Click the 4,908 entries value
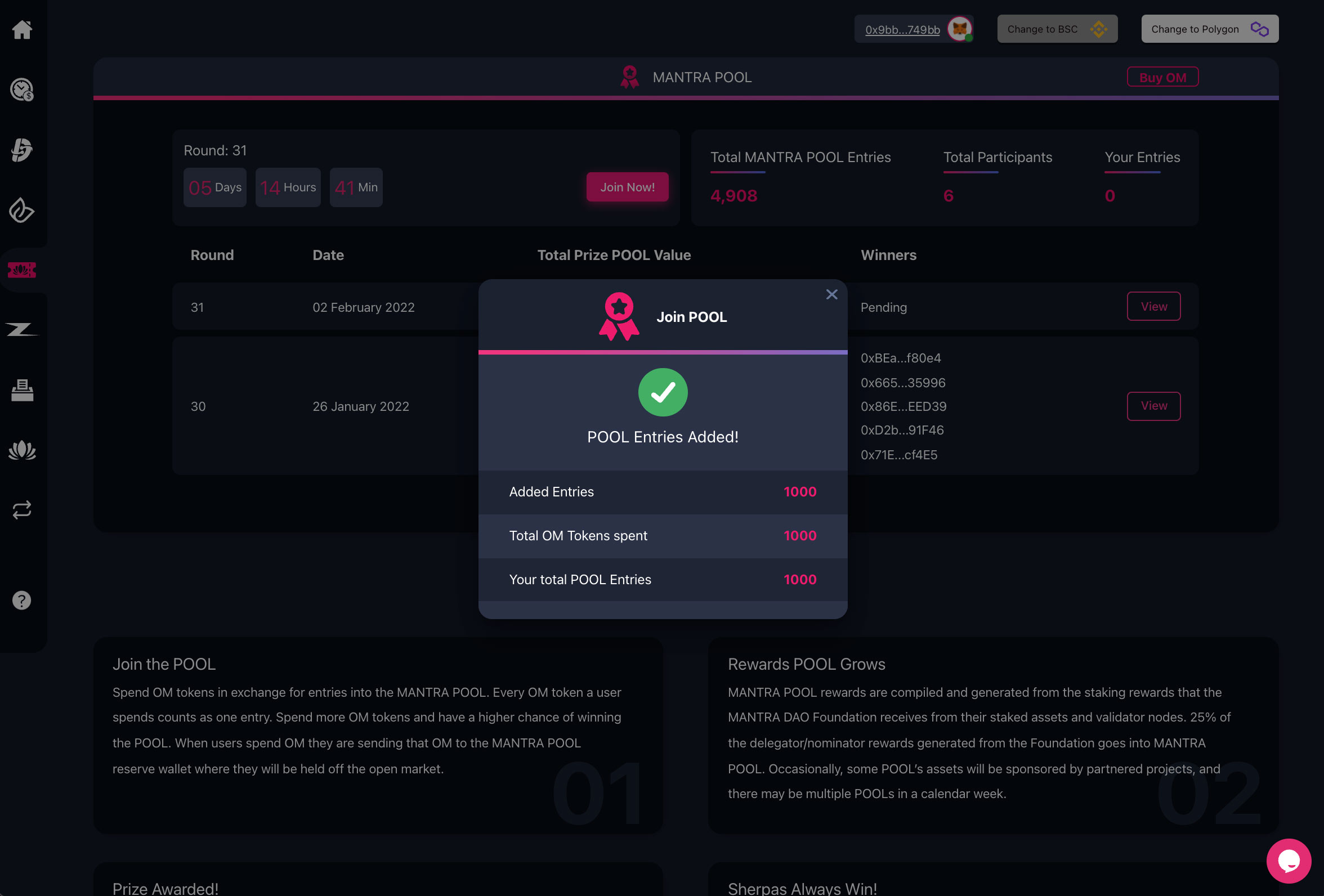Screen dimensions: 1324x896 (x=734, y=195)
